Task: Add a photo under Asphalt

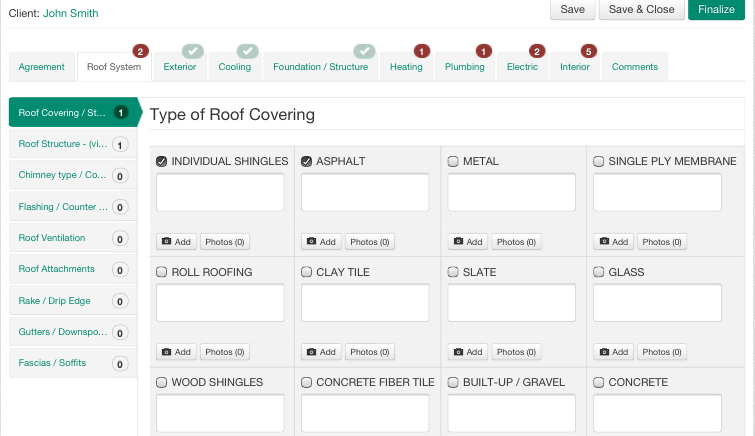Action: (321, 242)
